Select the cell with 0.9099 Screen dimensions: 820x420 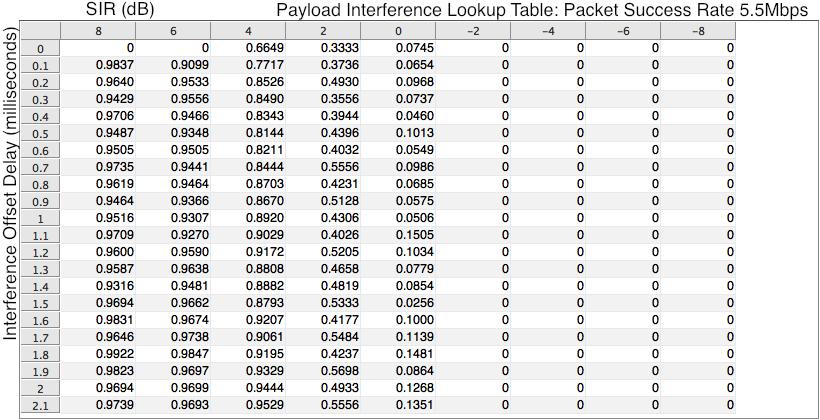(173, 65)
